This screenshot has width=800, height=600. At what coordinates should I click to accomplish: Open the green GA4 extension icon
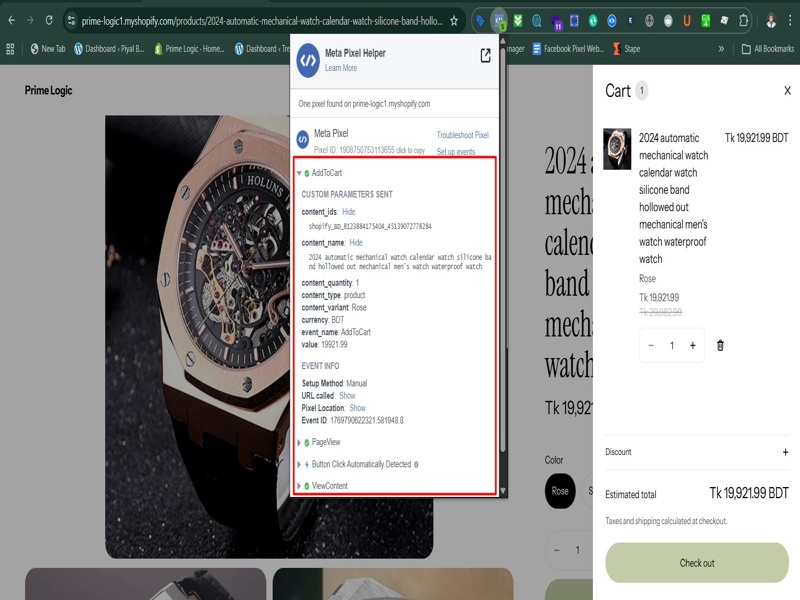[x=706, y=21]
